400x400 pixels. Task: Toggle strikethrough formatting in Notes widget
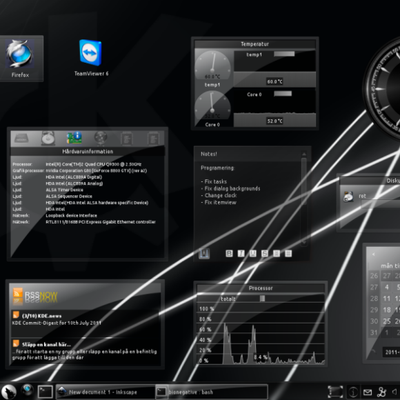coord(265,254)
